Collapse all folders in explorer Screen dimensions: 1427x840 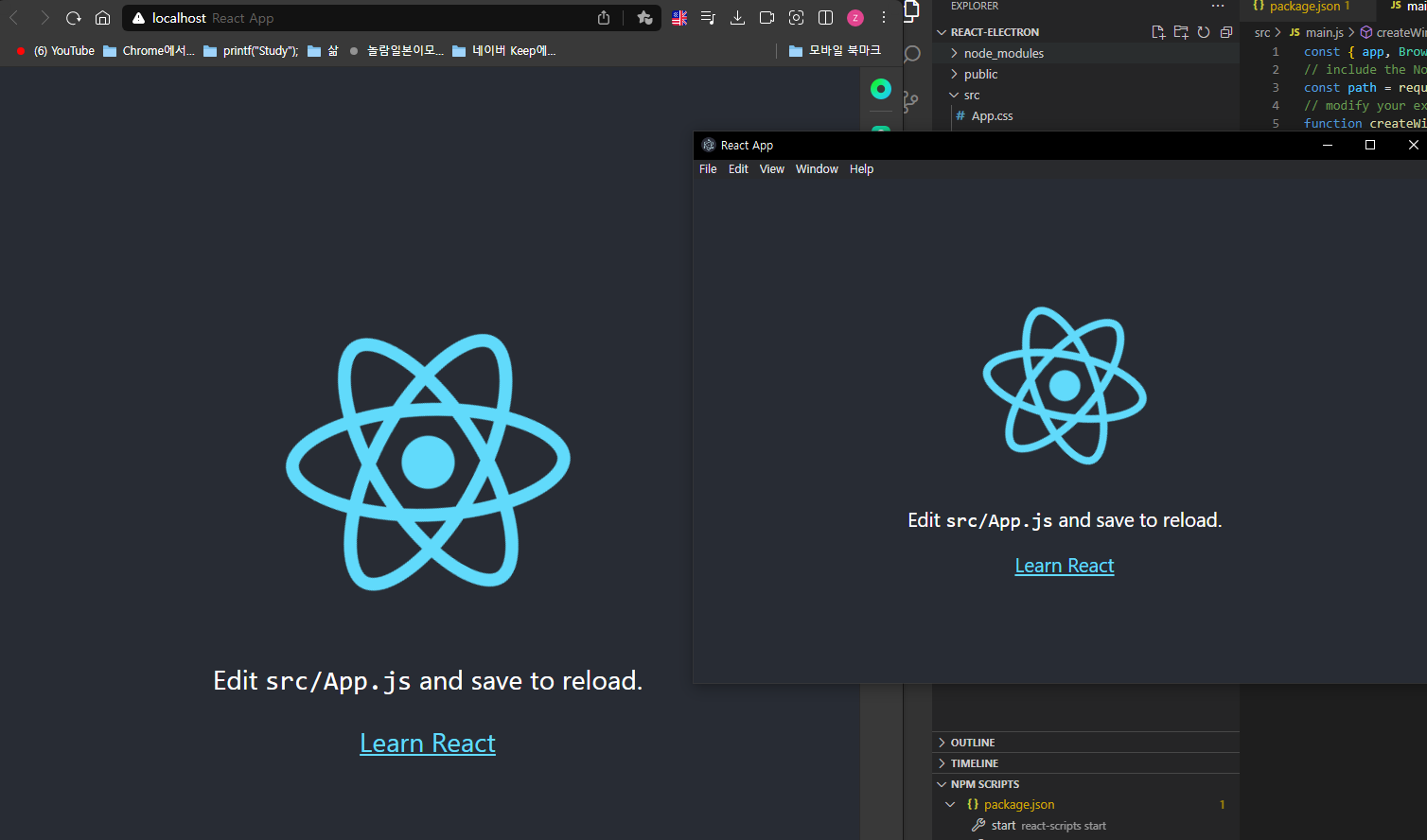tap(1226, 32)
